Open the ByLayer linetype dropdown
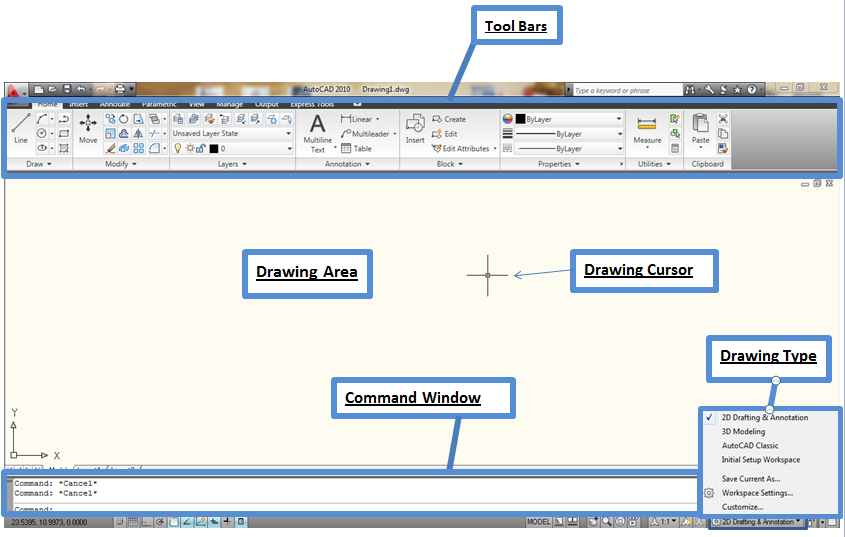 click(569, 148)
